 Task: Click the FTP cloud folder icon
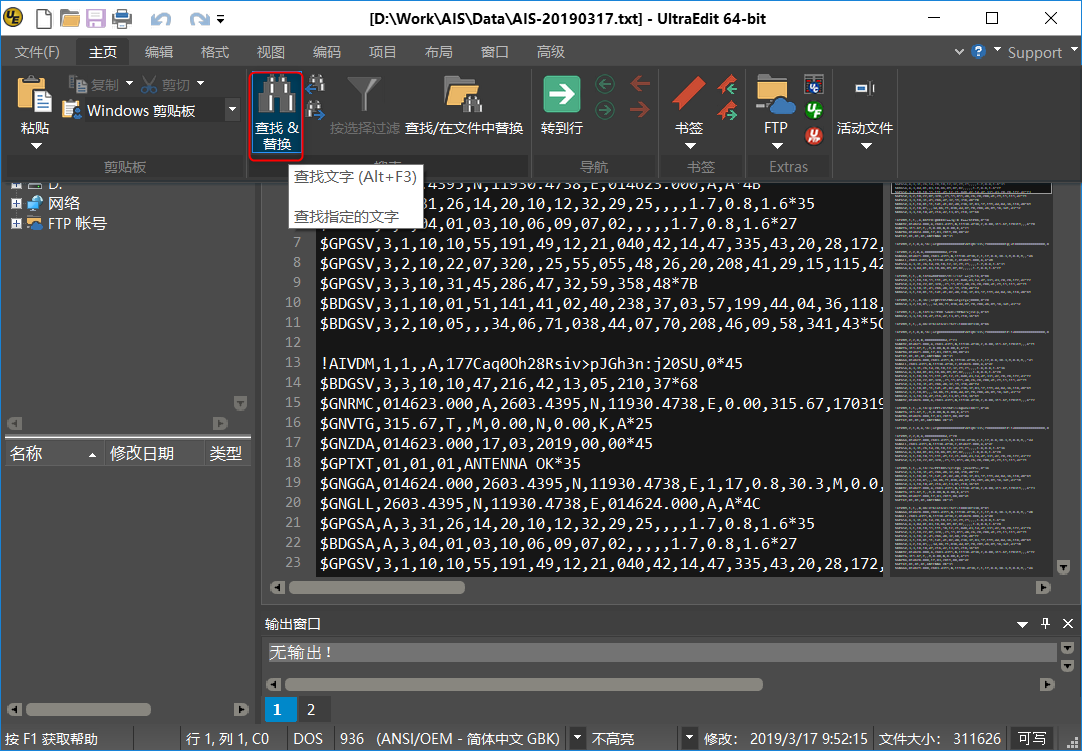pyautogui.click(x=776, y=95)
